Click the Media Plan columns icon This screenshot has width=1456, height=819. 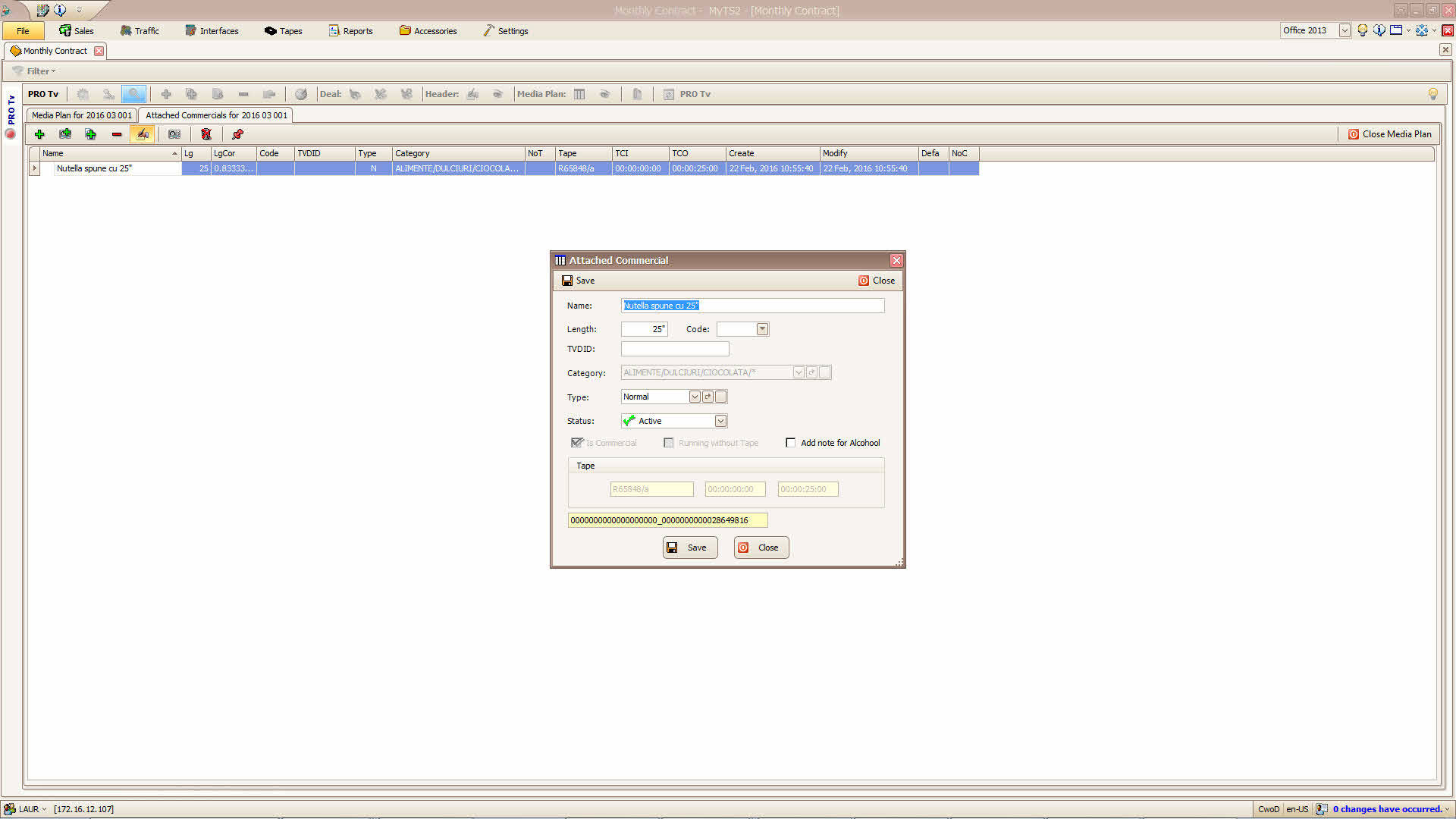point(579,94)
